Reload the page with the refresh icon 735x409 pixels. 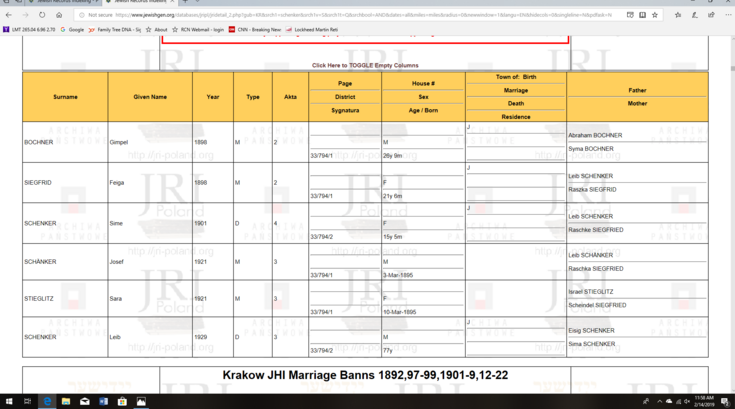coord(42,15)
